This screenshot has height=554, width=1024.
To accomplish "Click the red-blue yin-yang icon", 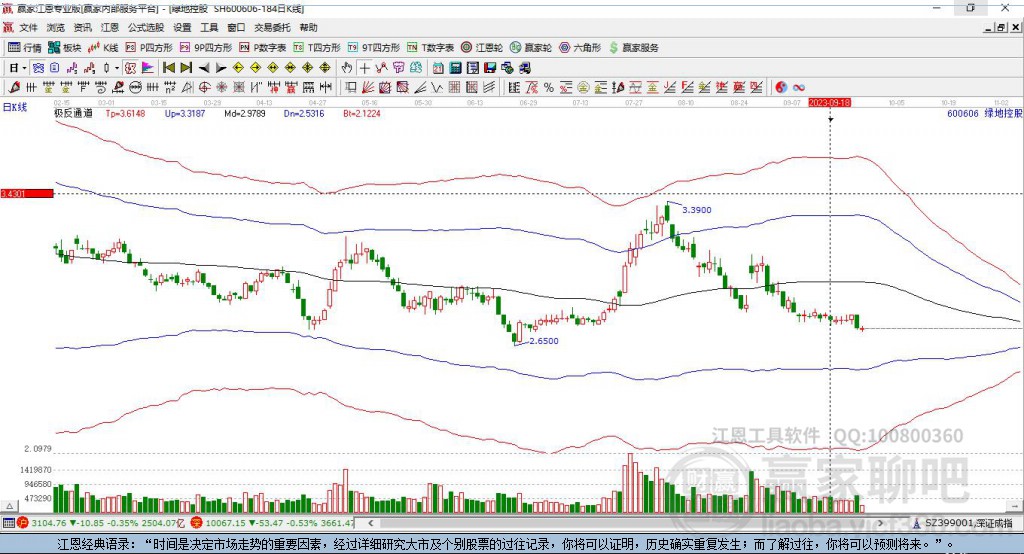I will click(x=781, y=88).
